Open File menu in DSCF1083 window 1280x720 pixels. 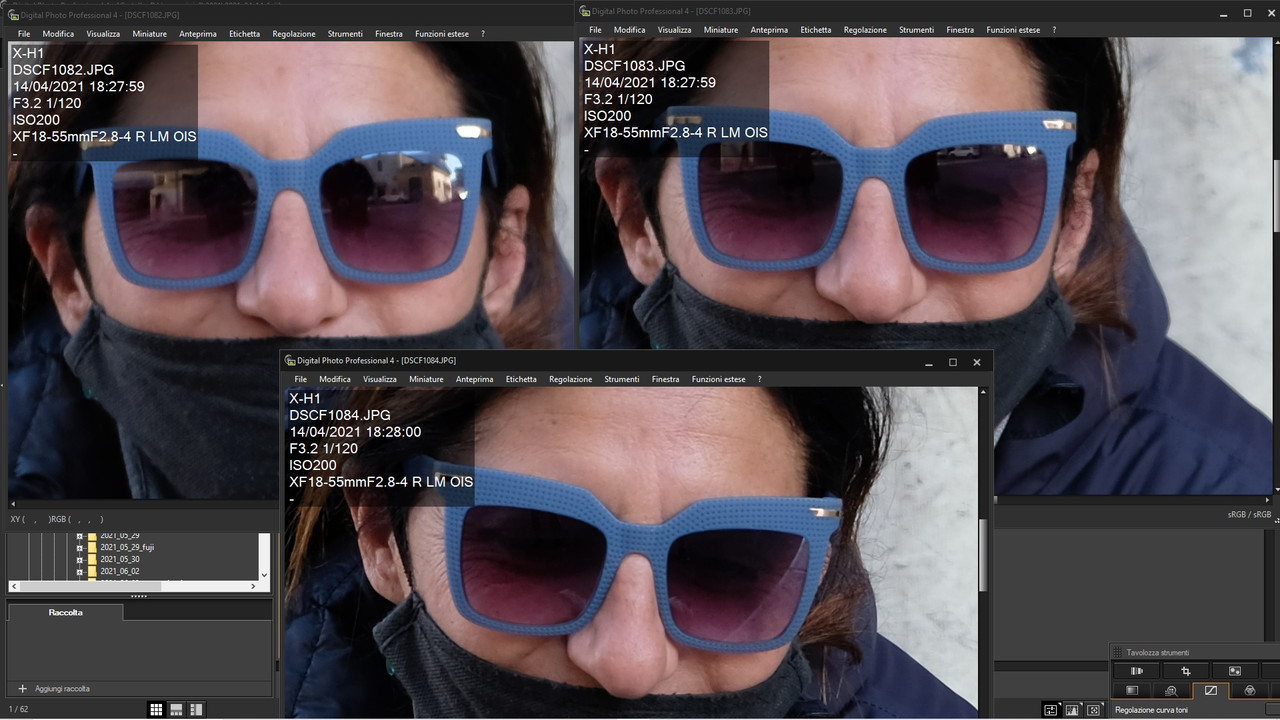[595, 30]
